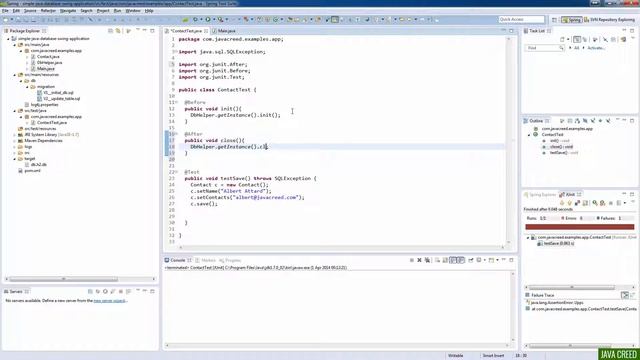Toggle Categorized presentation in Task List
The width and height of the screenshot is (640, 360).
577,39
